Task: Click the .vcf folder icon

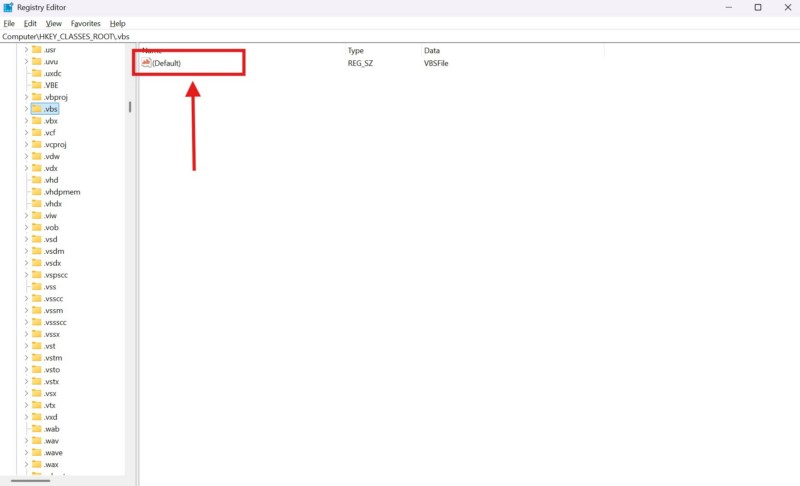Action: (x=37, y=132)
